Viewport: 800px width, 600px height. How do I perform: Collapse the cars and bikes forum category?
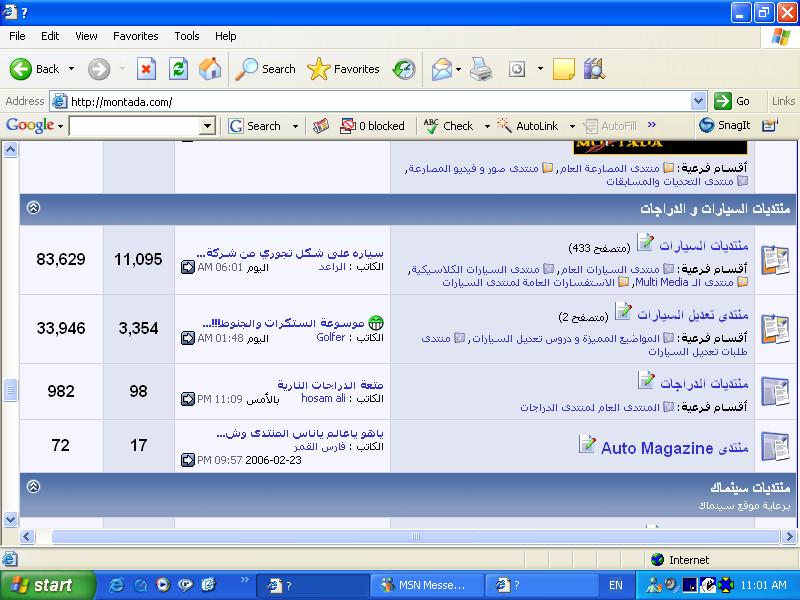pyautogui.click(x=33, y=208)
